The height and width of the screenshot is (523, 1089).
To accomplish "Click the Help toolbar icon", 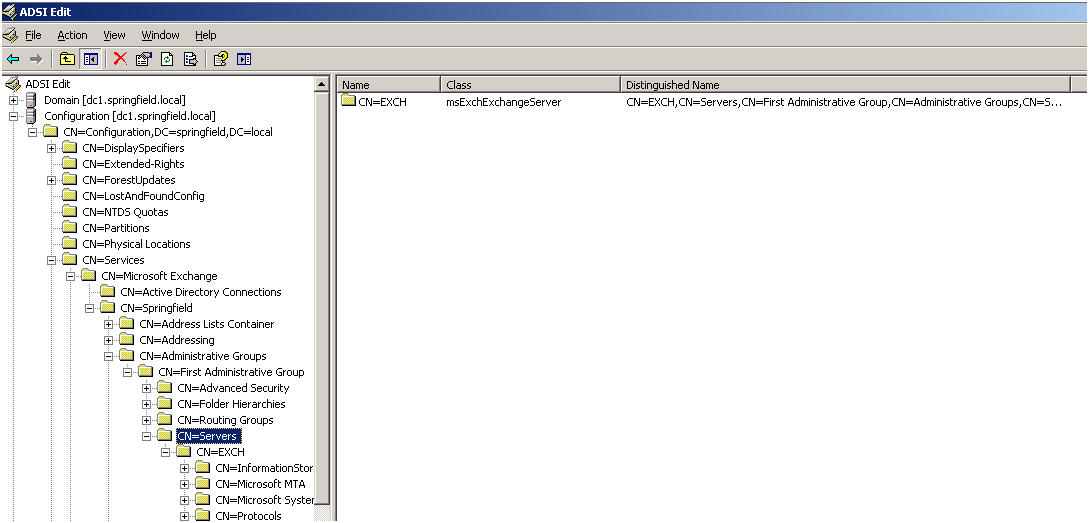I will point(220,60).
